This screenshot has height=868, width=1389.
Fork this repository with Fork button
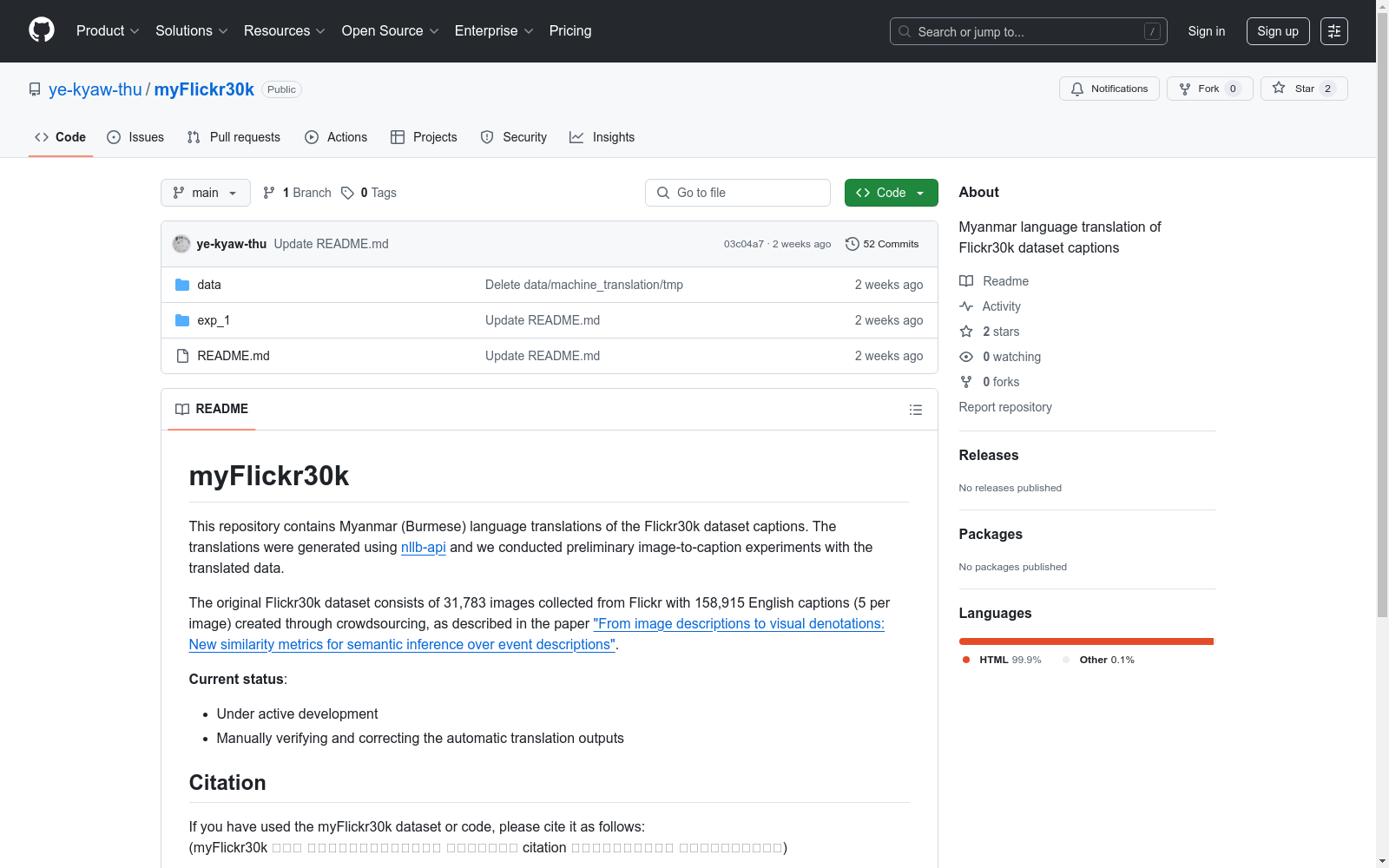coord(1210,89)
